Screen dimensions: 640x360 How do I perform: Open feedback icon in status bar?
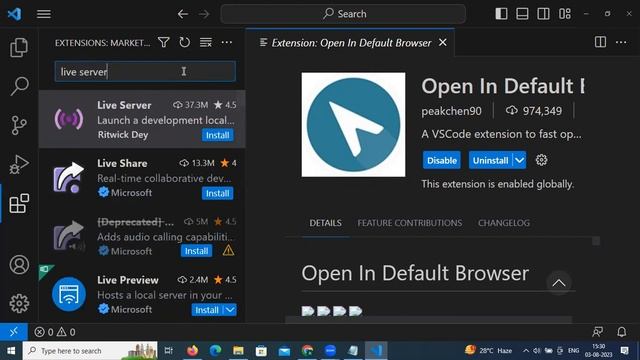click(x=598, y=332)
